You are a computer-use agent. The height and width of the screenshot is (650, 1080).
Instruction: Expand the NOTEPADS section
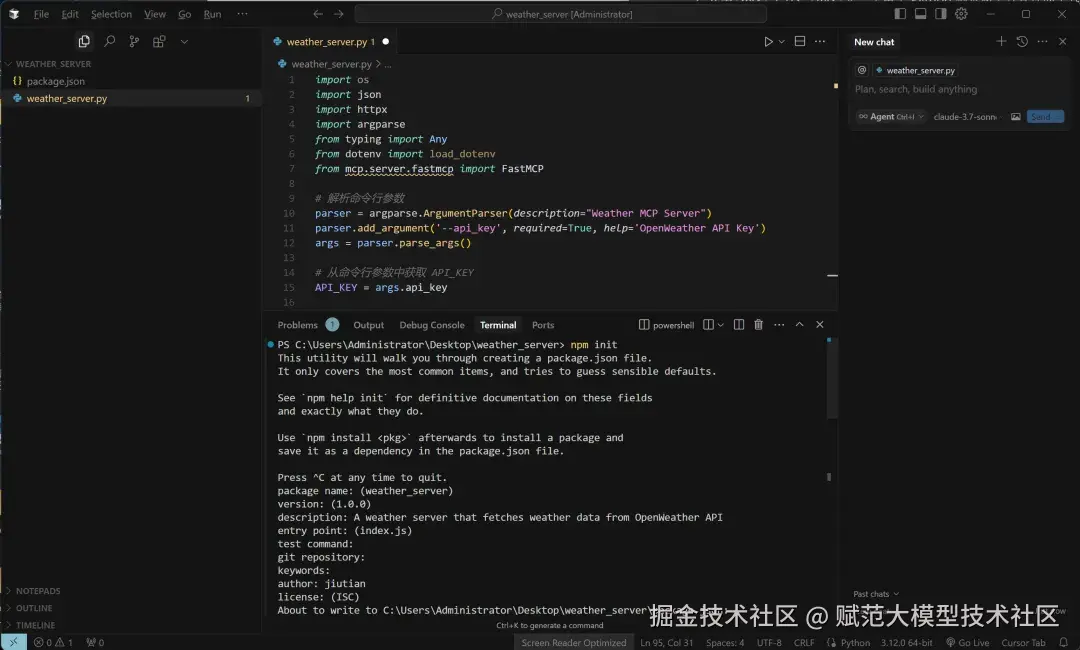click(38, 591)
